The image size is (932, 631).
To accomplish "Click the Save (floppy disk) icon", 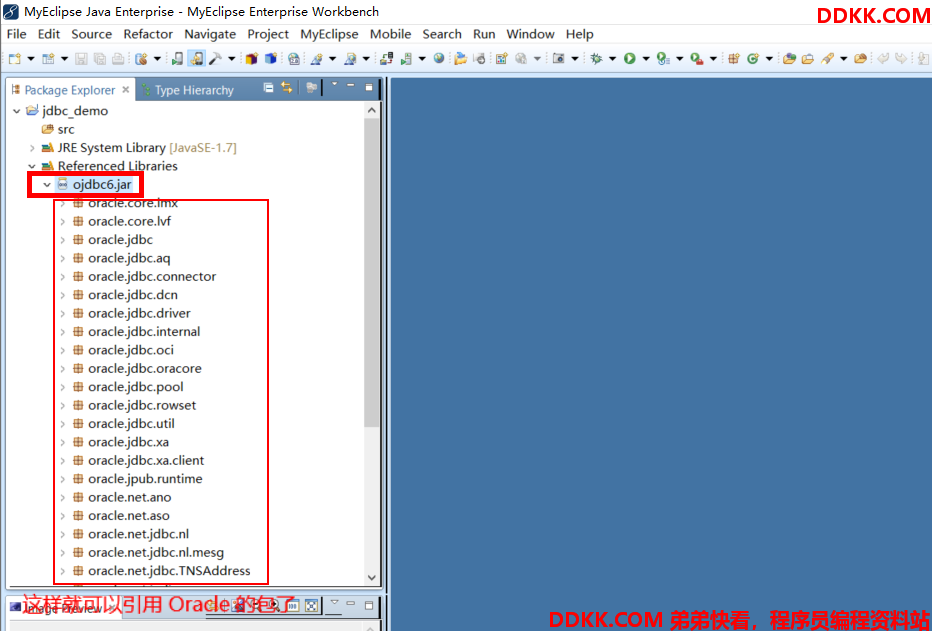I will point(81,58).
